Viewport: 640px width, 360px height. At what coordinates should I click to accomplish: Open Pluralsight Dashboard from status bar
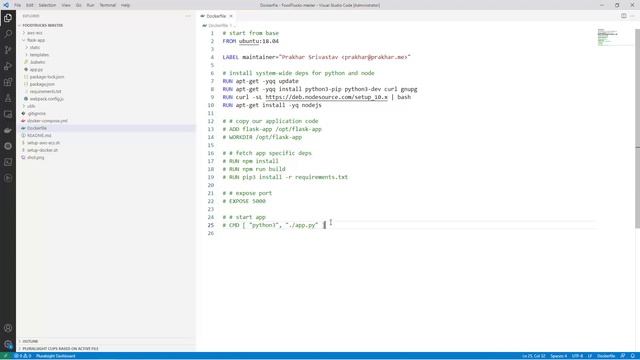point(56,356)
